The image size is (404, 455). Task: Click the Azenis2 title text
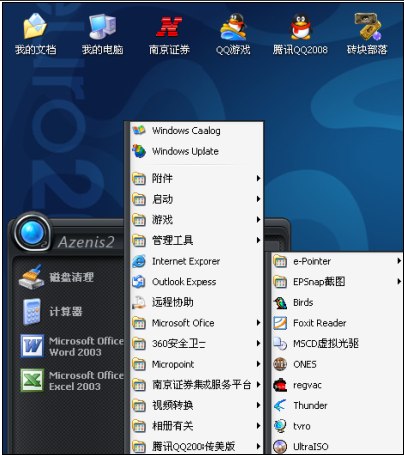[86, 242]
